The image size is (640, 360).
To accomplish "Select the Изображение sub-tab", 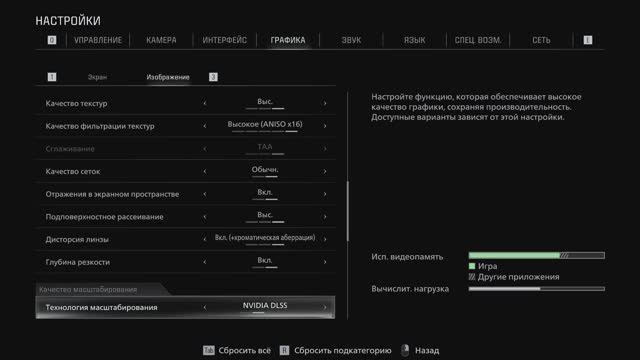I will (x=168, y=77).
